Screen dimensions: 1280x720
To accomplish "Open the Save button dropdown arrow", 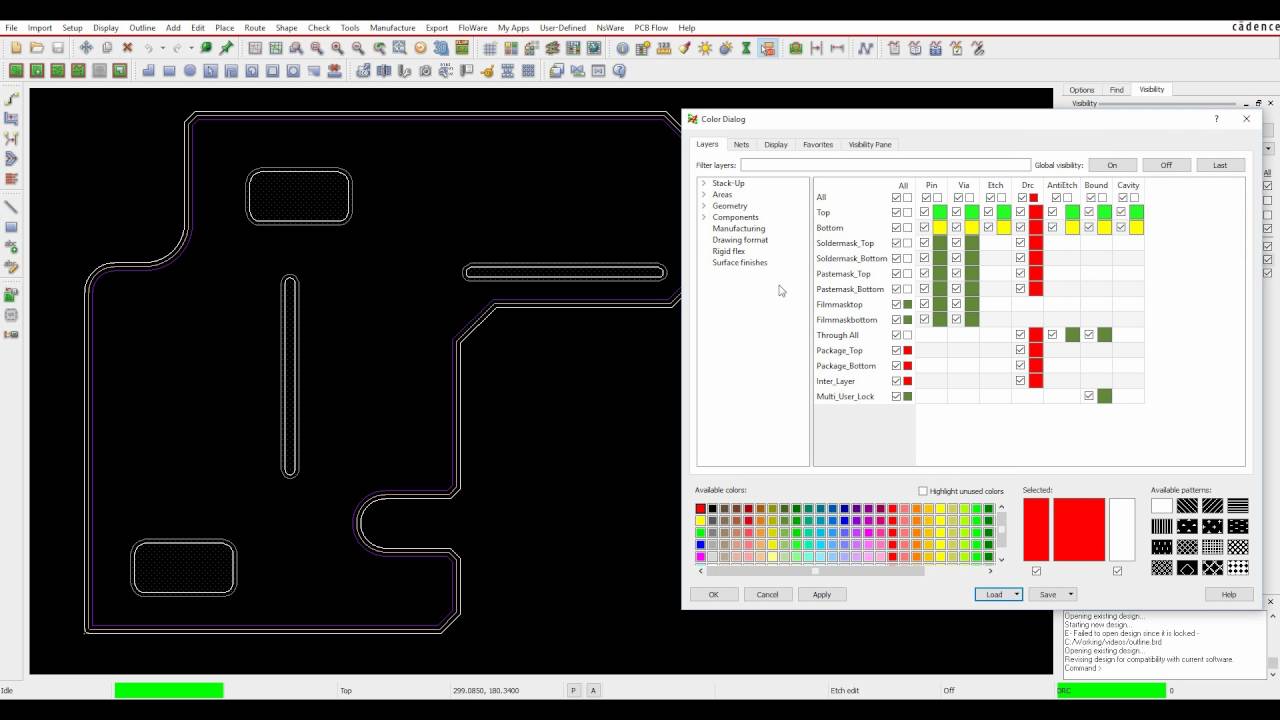I will point(1070,594).
